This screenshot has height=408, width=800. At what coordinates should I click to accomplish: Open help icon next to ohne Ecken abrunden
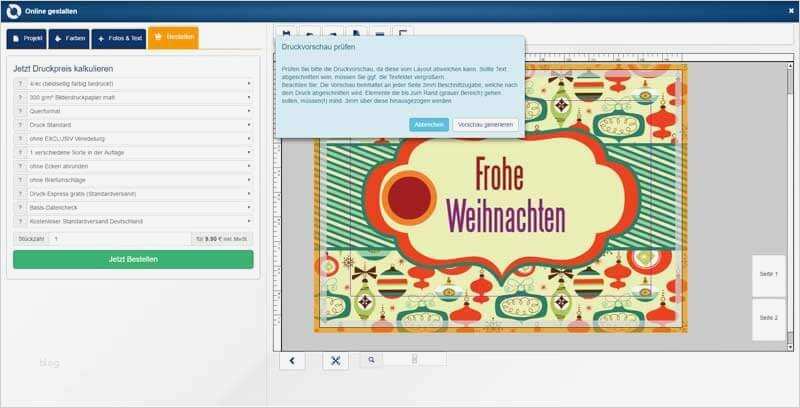pos(20,166)
